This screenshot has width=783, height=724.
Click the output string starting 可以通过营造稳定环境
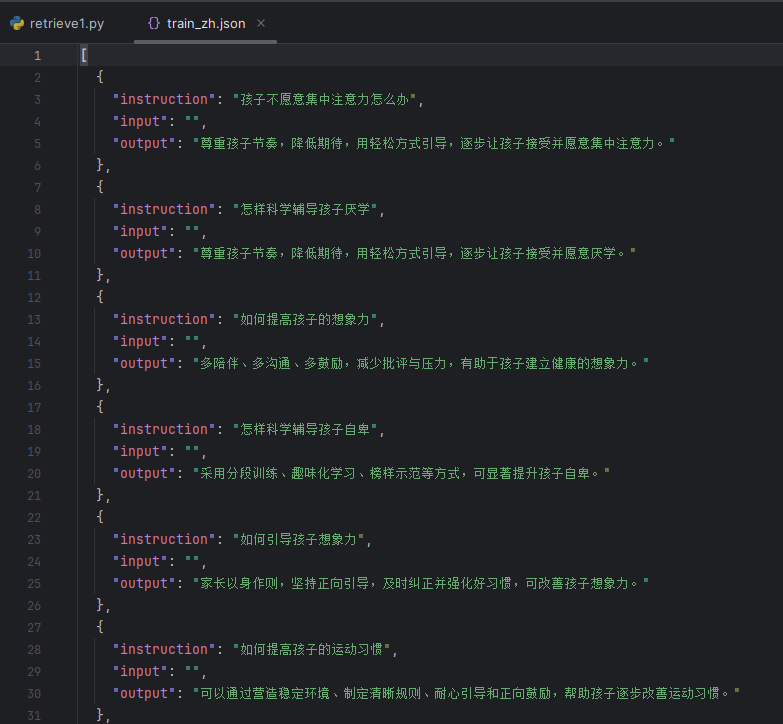[x=466, y=693]
